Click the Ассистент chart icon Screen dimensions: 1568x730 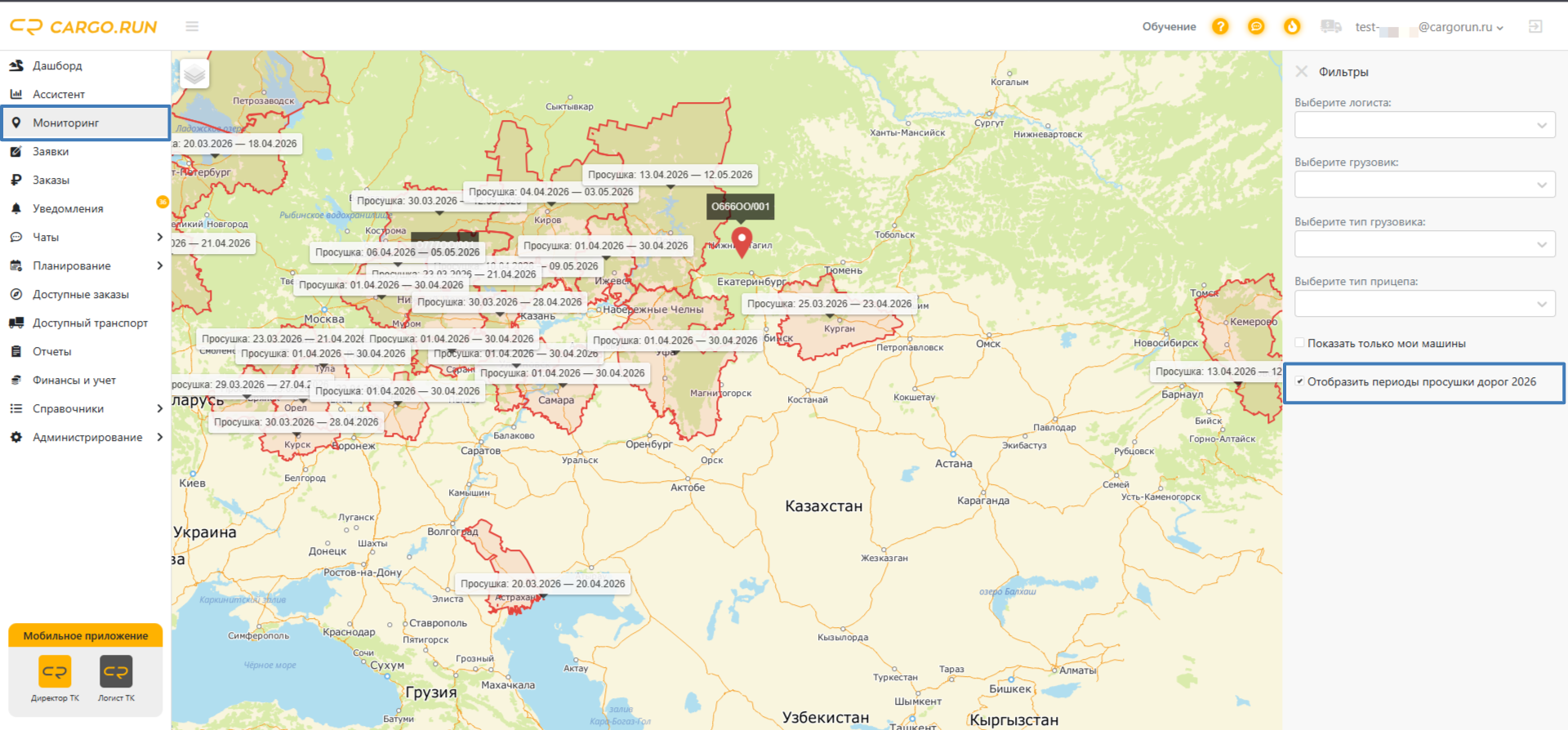click(16, 94)
